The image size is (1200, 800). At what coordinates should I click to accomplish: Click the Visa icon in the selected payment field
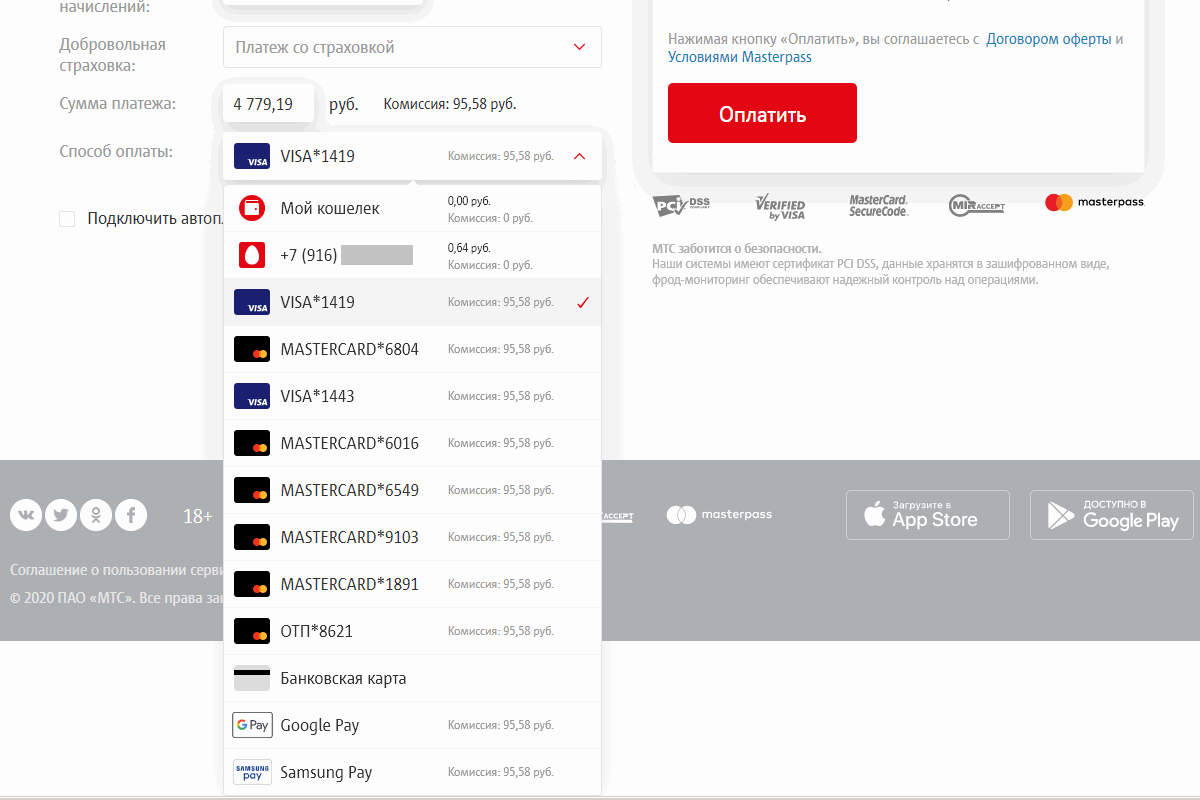click(x=252, y=156)
